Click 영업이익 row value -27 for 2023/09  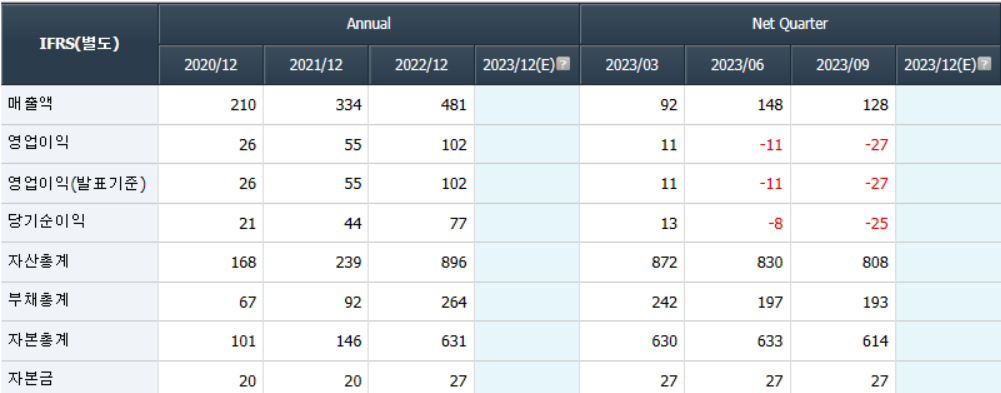click(x=877, y=145)
